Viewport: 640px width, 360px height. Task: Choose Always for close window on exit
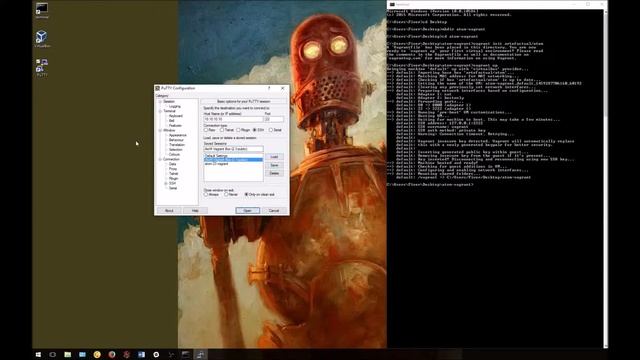click(206, 195)
